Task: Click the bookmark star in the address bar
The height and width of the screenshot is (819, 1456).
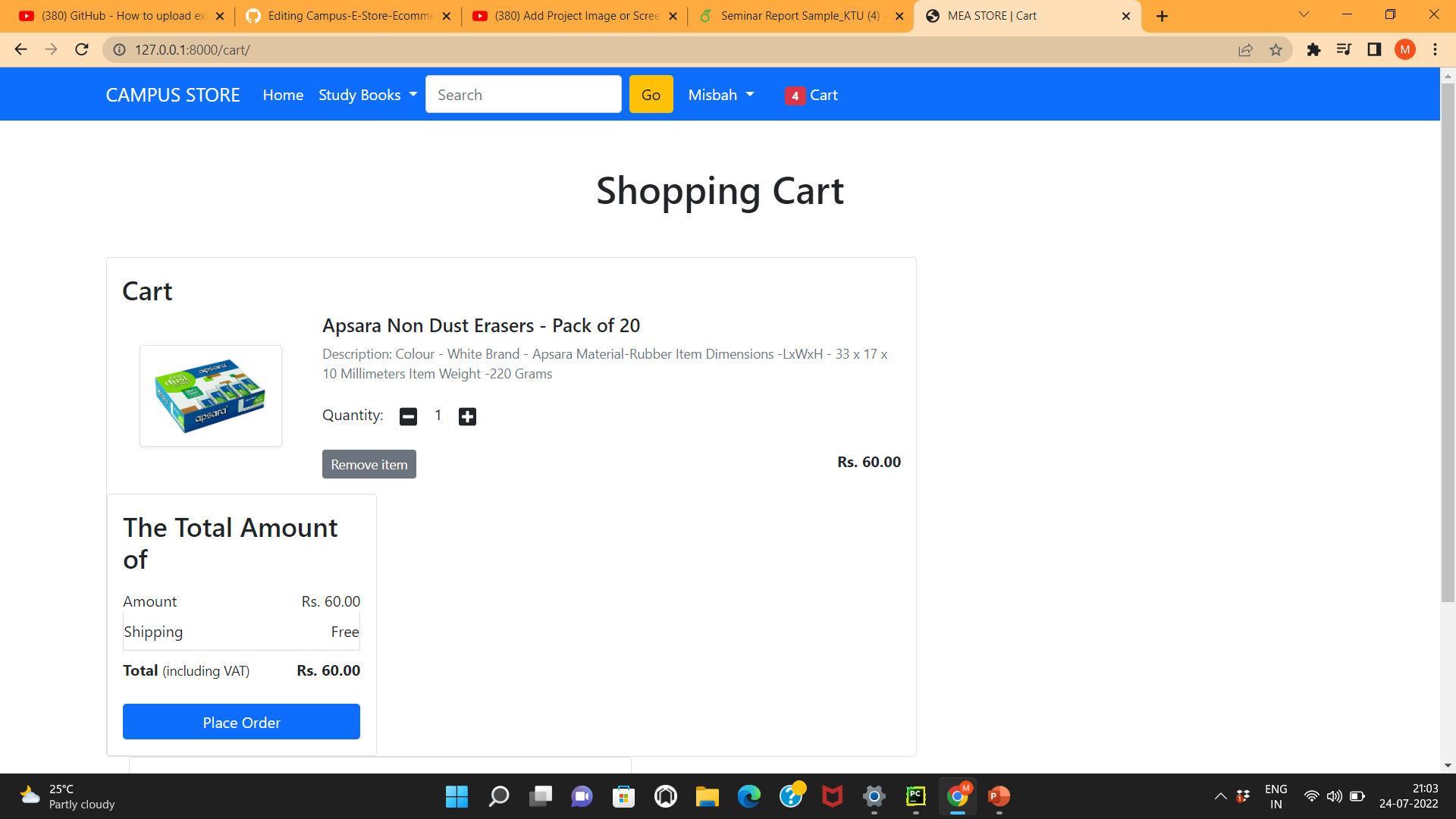Action: click(x=1276, y=49)
